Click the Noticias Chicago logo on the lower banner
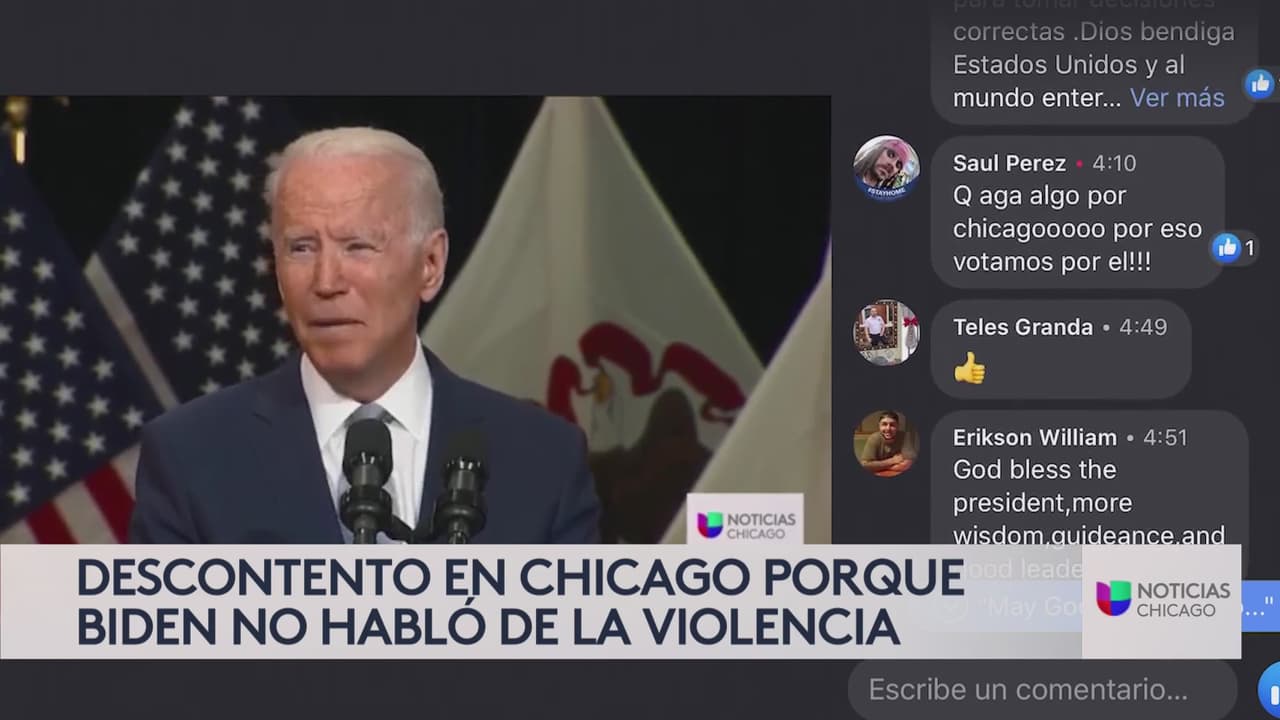 pyautogui.click(x=1162, y=597)
